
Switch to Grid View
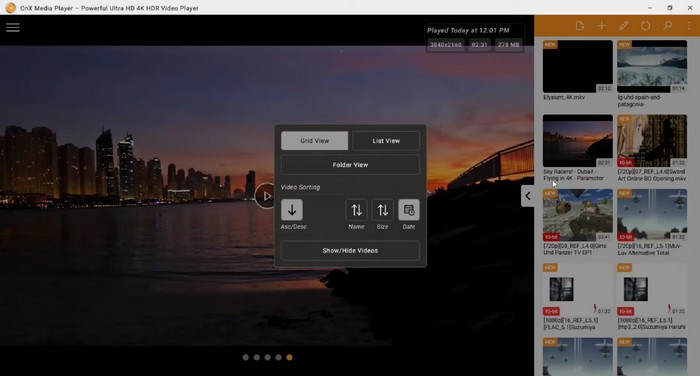tap(315, 141)
